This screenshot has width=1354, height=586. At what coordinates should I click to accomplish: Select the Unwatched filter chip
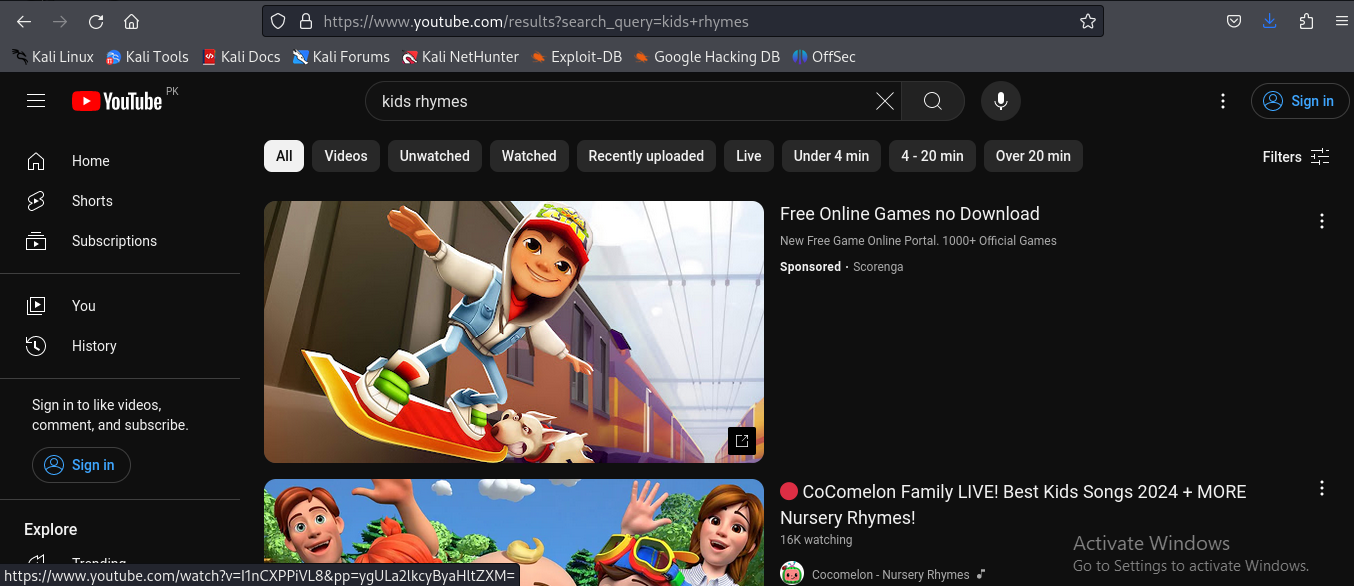click(435, 156)
